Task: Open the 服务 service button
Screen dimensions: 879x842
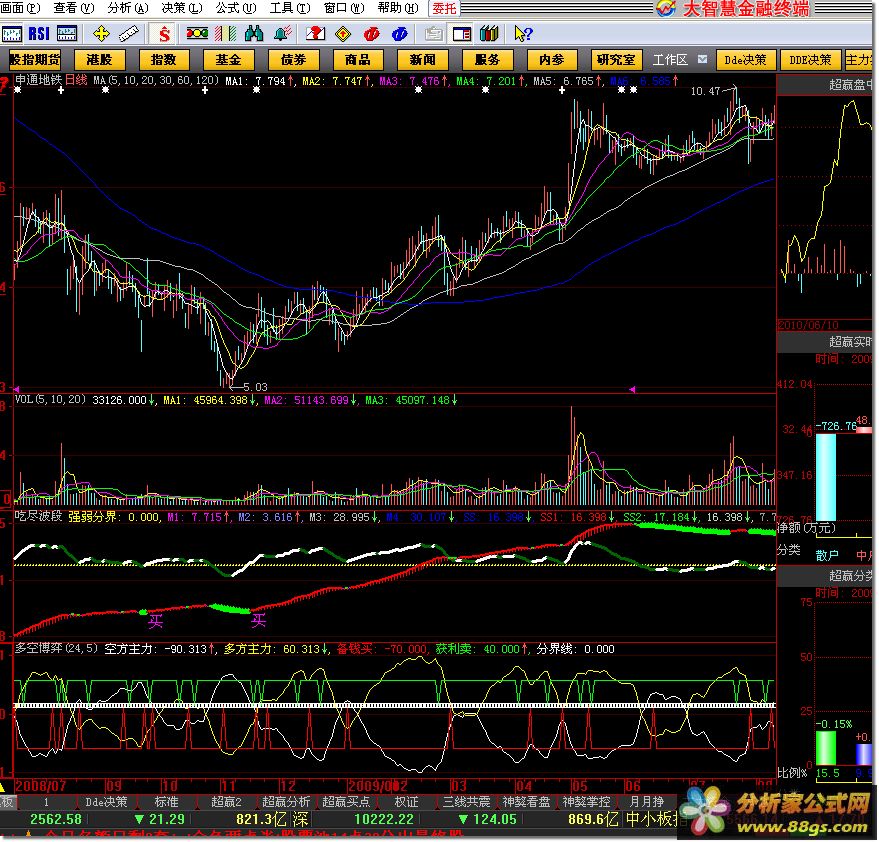Action: pos(487,60)
